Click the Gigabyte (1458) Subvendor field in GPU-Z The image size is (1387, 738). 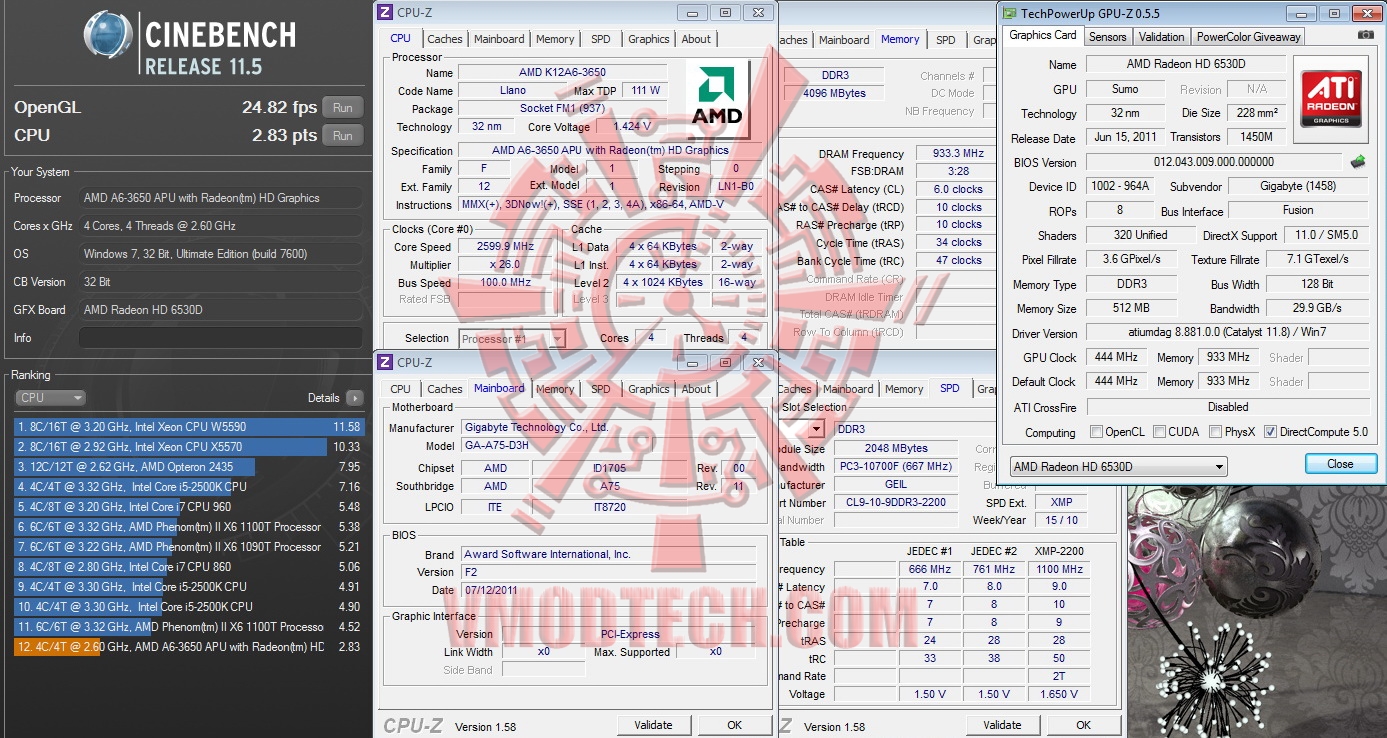coord(1298,186)
